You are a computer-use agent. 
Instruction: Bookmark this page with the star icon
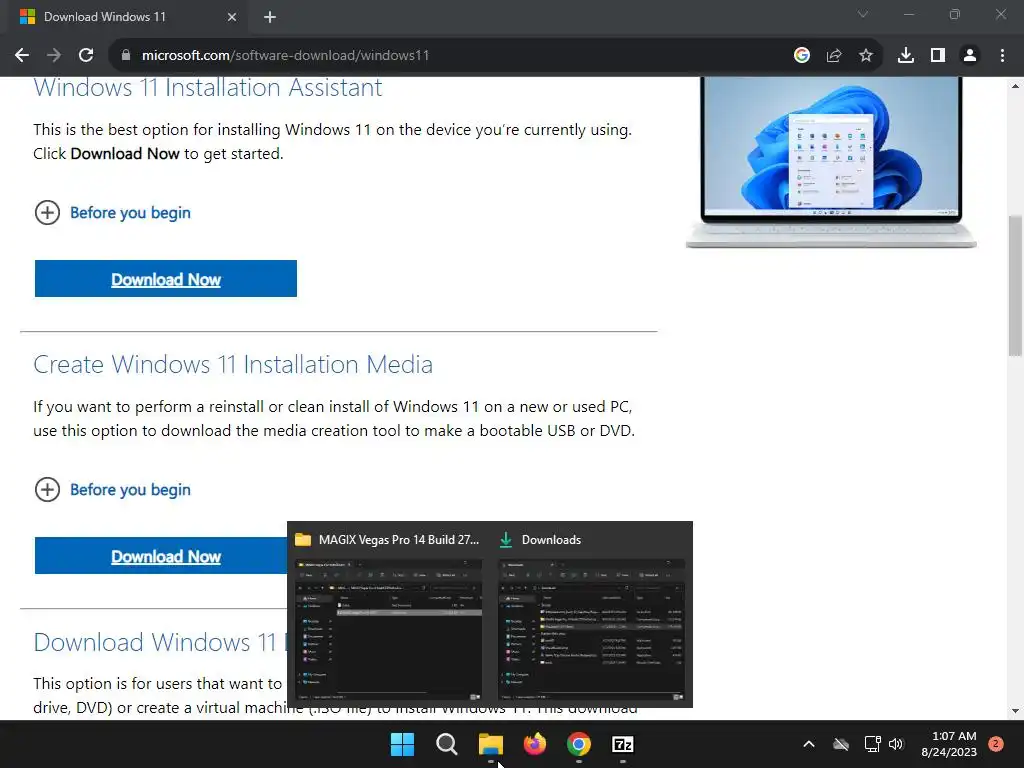[865, 56]
